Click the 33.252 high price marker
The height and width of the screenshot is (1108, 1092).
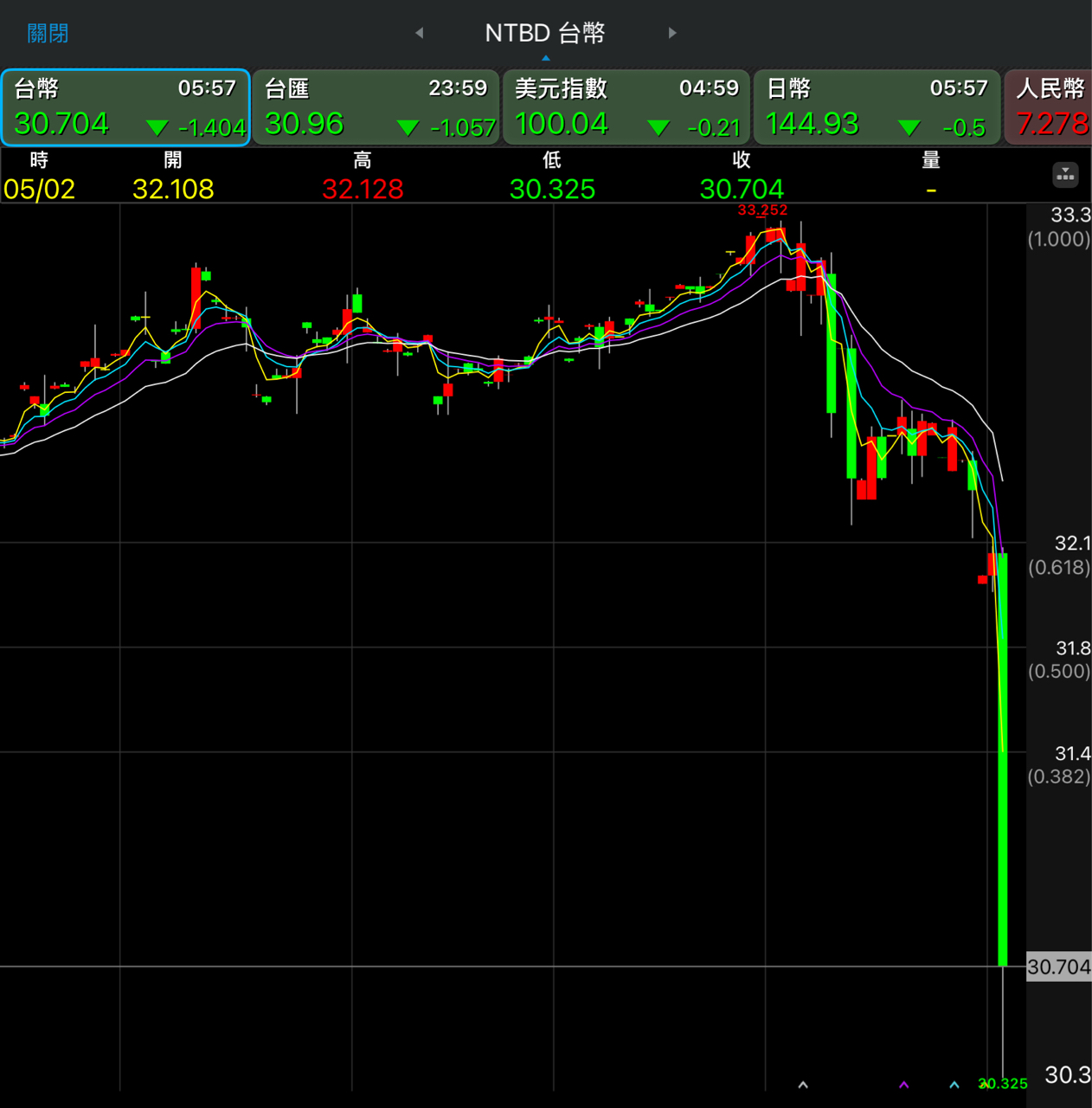point(762,210)
